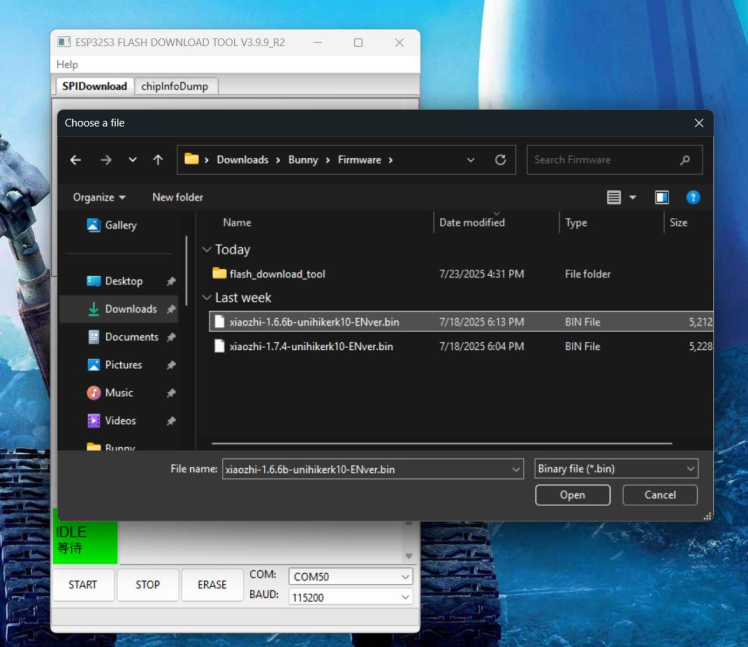Viewport: 748px width, 647px height.
Task: Toggle the preview pane icon
Action: coord(661,198)
